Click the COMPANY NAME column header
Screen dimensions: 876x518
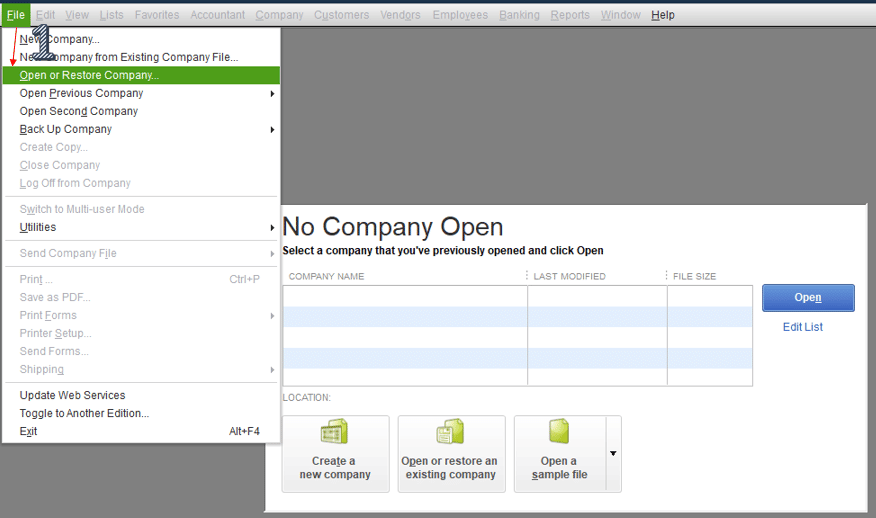pos(326,276)
